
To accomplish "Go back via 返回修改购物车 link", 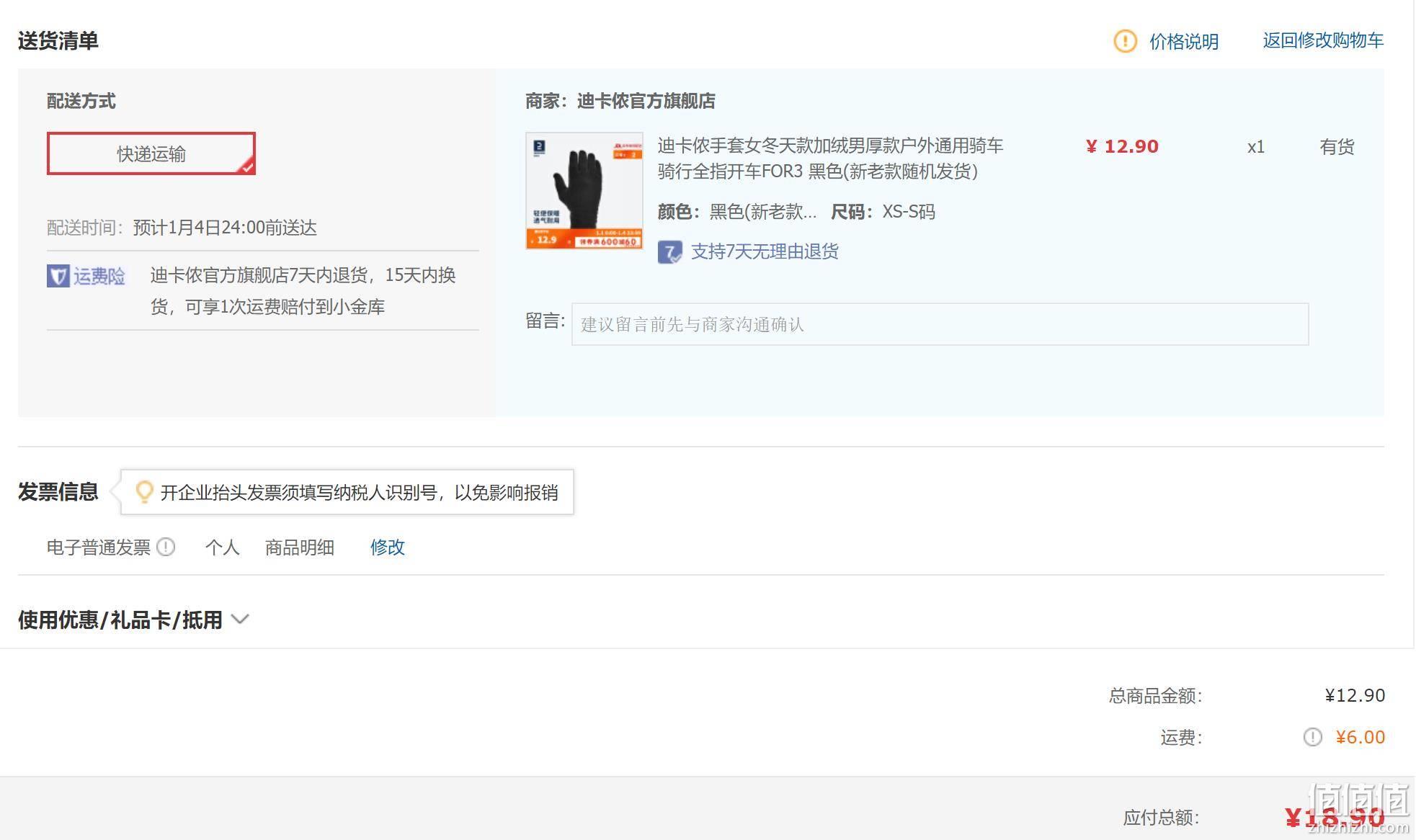I will [x=1323, y=40].
